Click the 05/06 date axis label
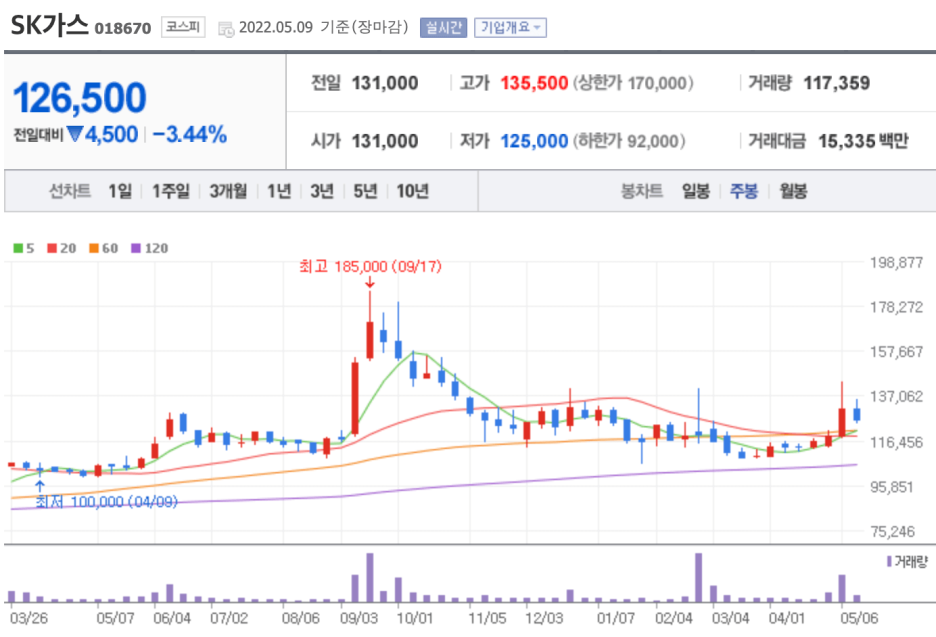The height and width of the screenshot is (637, 936). [859, 618]
